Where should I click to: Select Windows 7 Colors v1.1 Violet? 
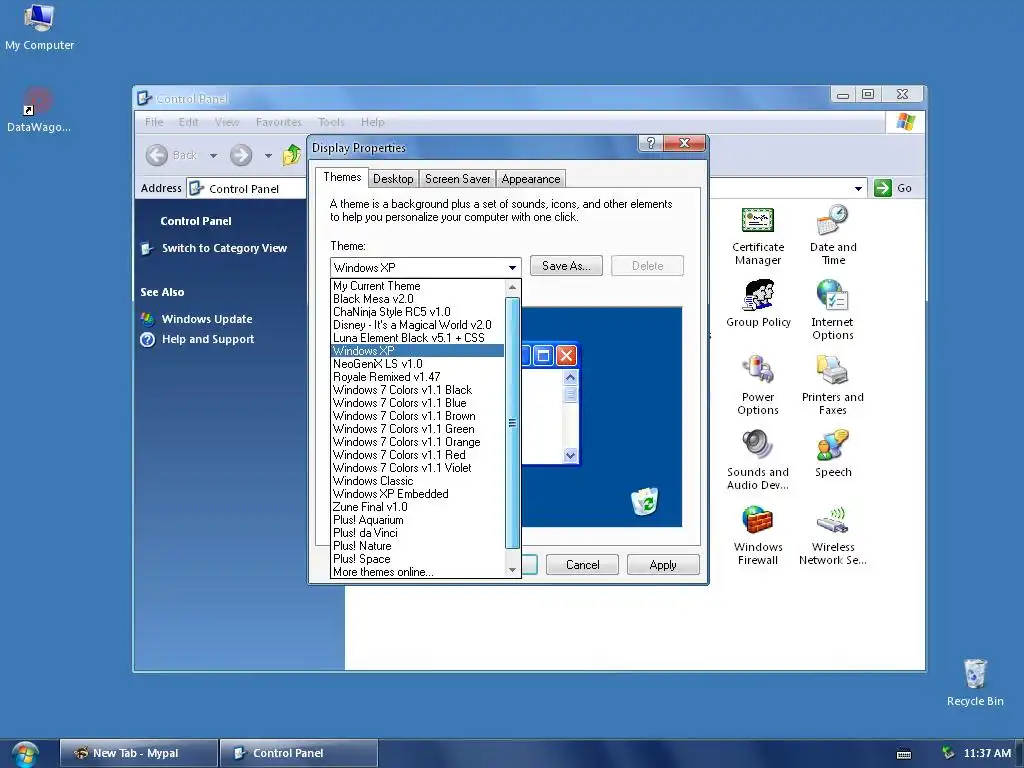point(417,468)
